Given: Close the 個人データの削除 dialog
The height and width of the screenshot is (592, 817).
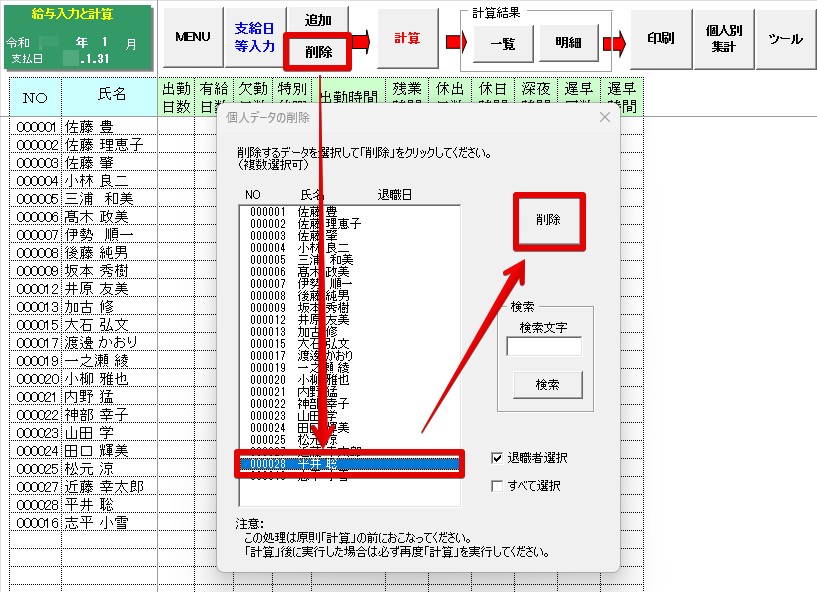Looking at the screenshot, I should 604,117.
